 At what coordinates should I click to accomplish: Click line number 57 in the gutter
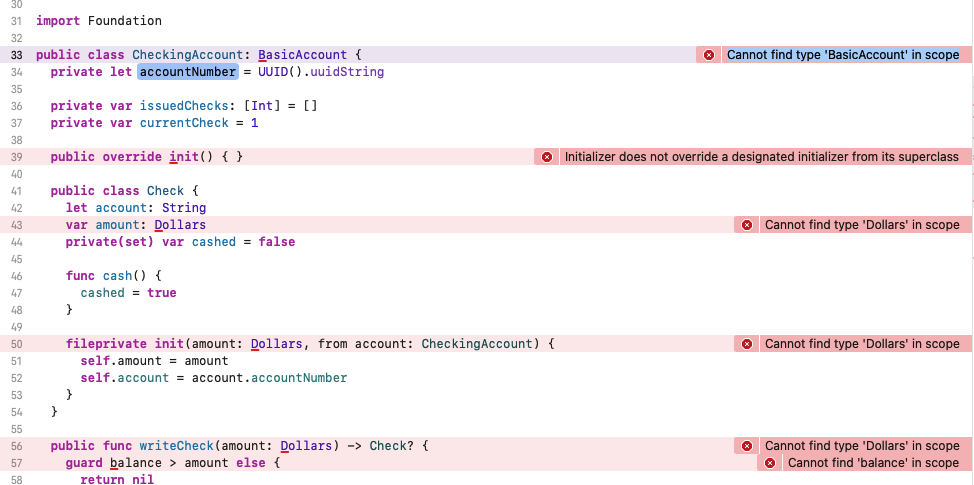16,463
